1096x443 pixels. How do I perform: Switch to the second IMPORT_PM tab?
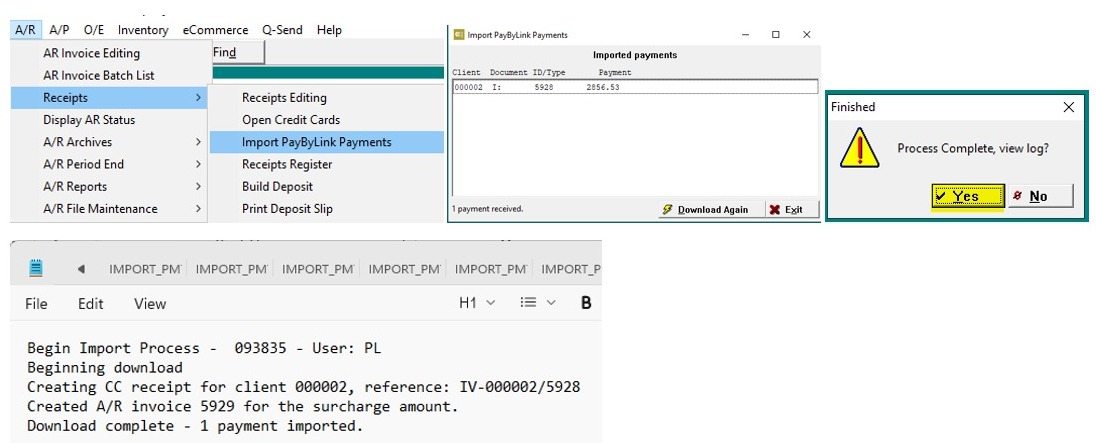click(x=231, y=269)
